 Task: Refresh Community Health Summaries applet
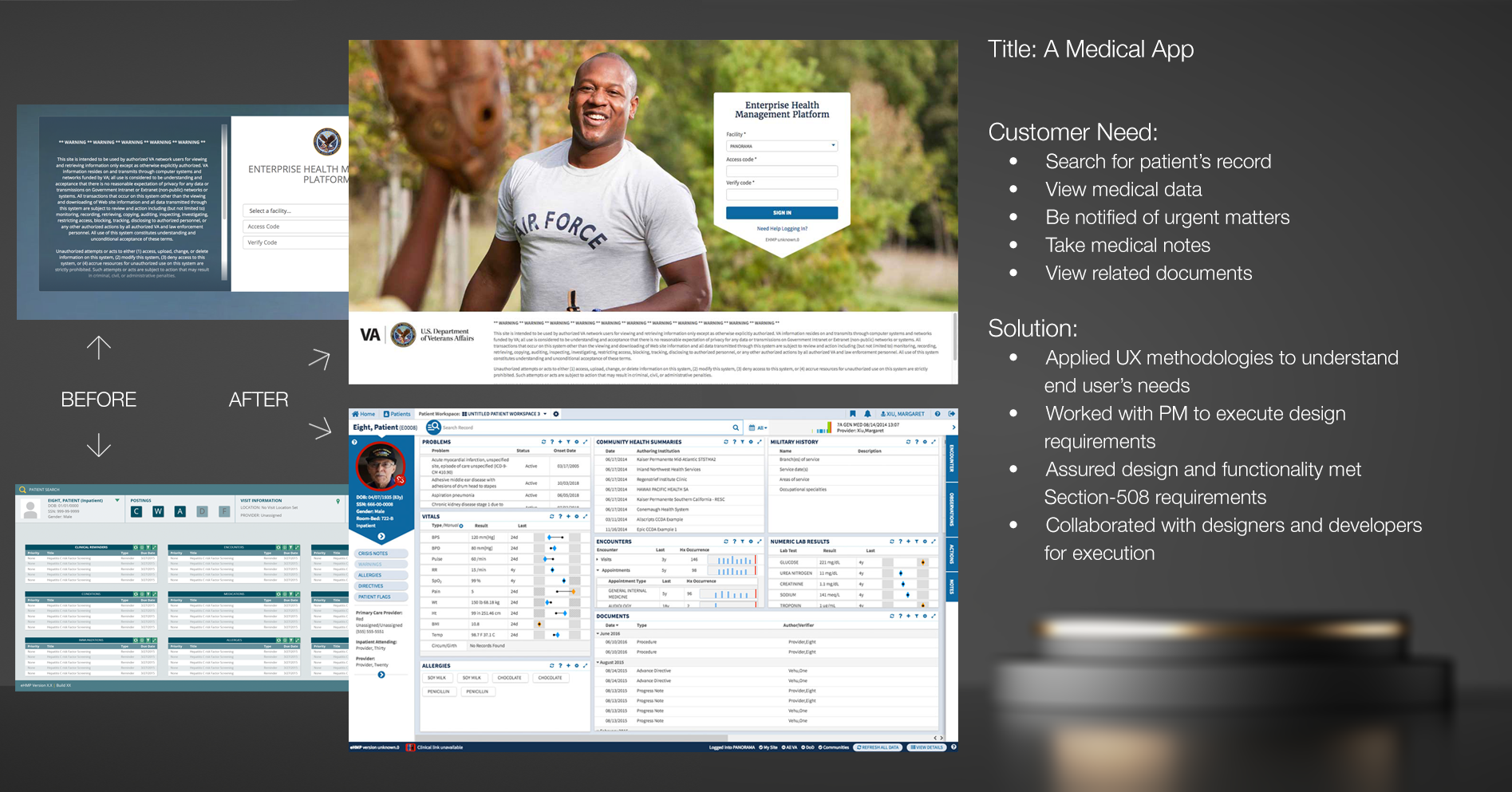pos(726,442)
